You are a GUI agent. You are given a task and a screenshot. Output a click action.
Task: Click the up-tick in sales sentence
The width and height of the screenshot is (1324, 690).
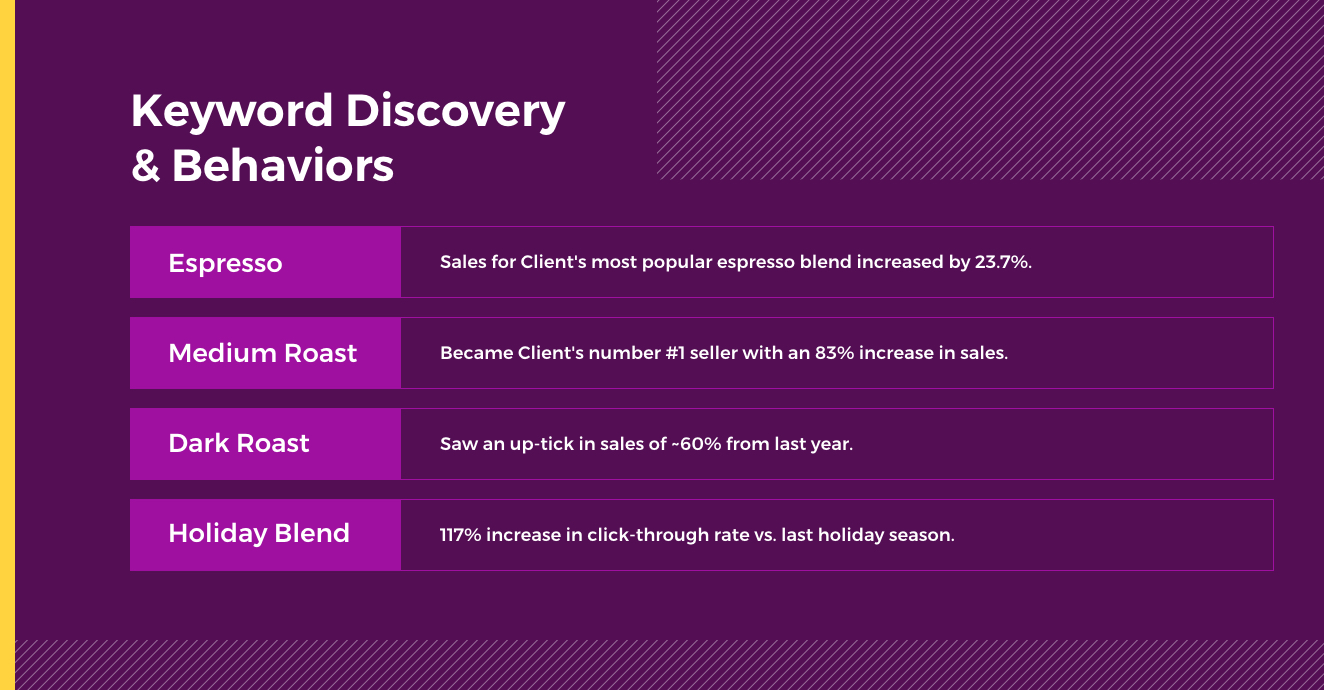coord(646,444)
